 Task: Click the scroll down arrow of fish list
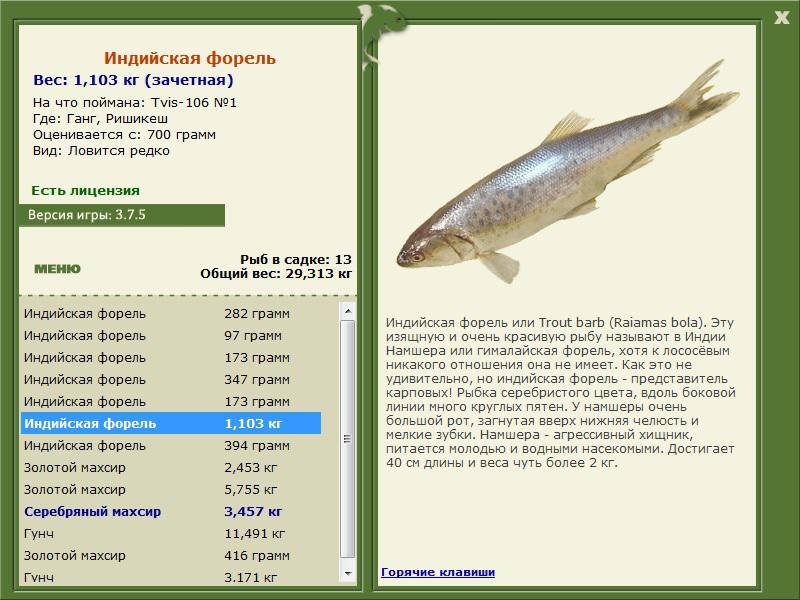tap(348, 573)
